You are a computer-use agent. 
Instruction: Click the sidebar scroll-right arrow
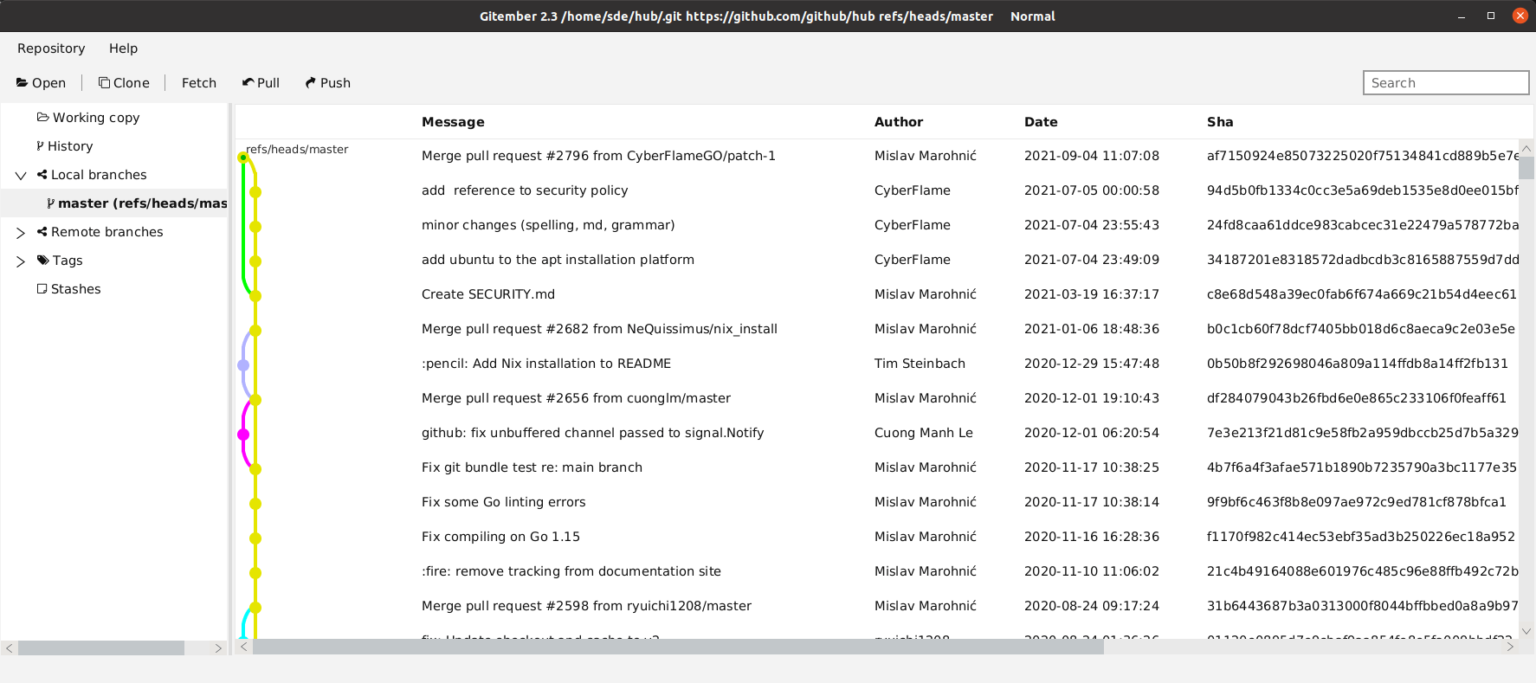click(x=219, y=648)
